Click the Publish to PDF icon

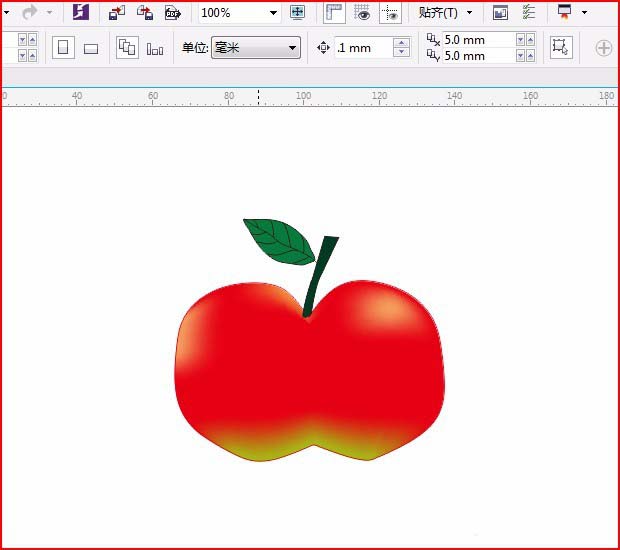pos(173,13)
